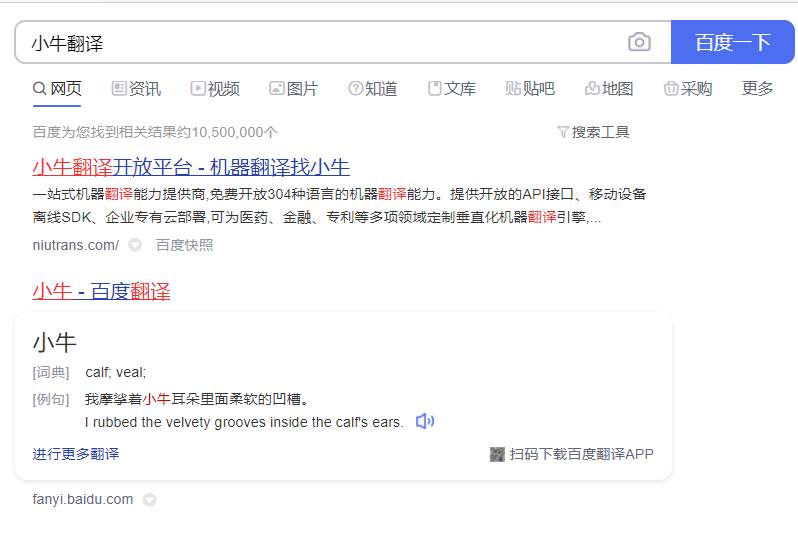This screenshot has height=533, width=798.
Task: Click the [例句] label
Action: click(51, 399)
